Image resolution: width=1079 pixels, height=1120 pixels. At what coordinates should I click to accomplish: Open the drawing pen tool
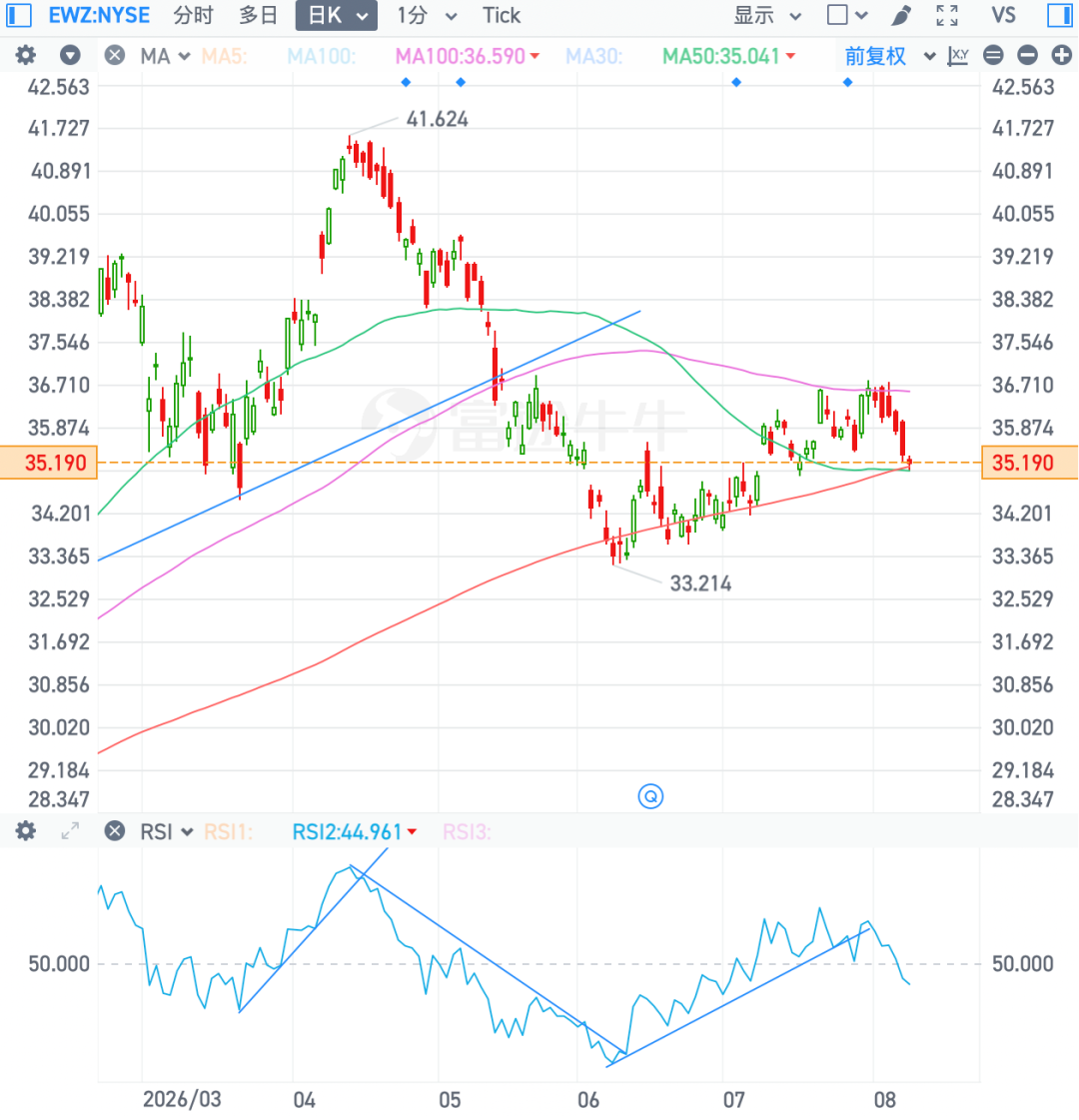click(x=902, y=15)
